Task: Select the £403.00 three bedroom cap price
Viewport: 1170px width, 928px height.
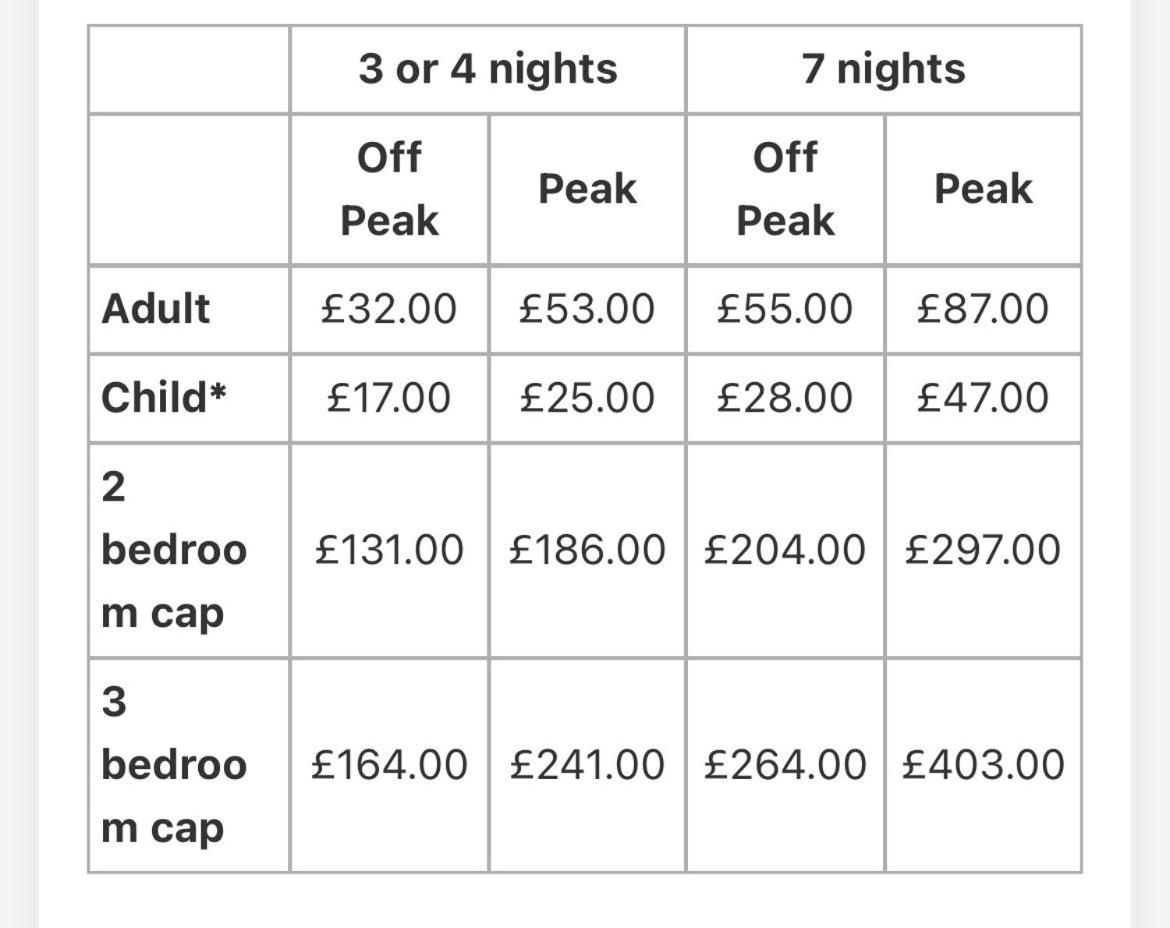Action: [983, 765]
